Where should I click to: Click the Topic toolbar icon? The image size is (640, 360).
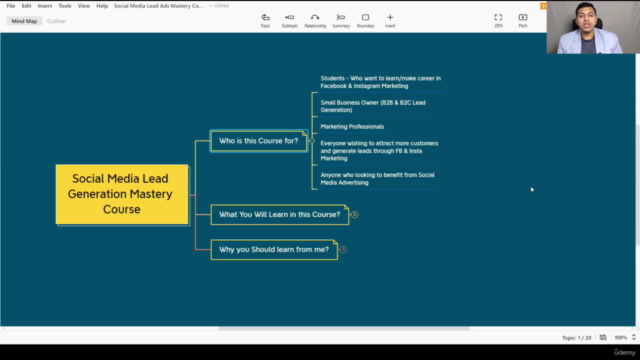265,18
